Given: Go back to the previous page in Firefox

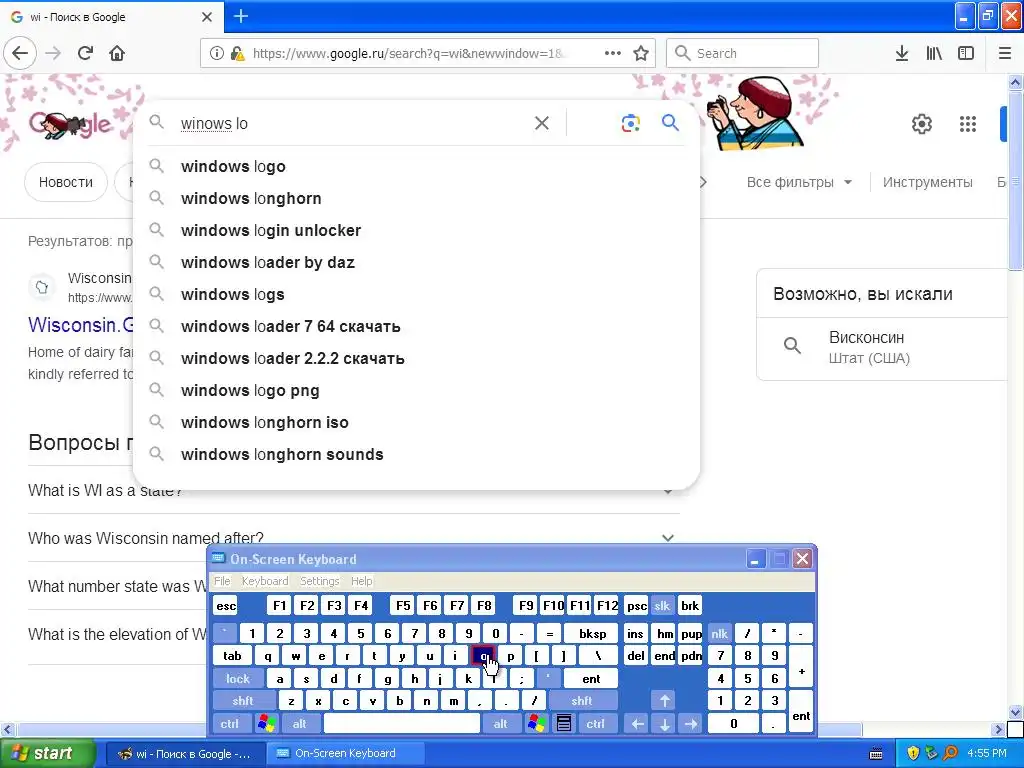Looking at the screenshot, I should coord(20,53).
